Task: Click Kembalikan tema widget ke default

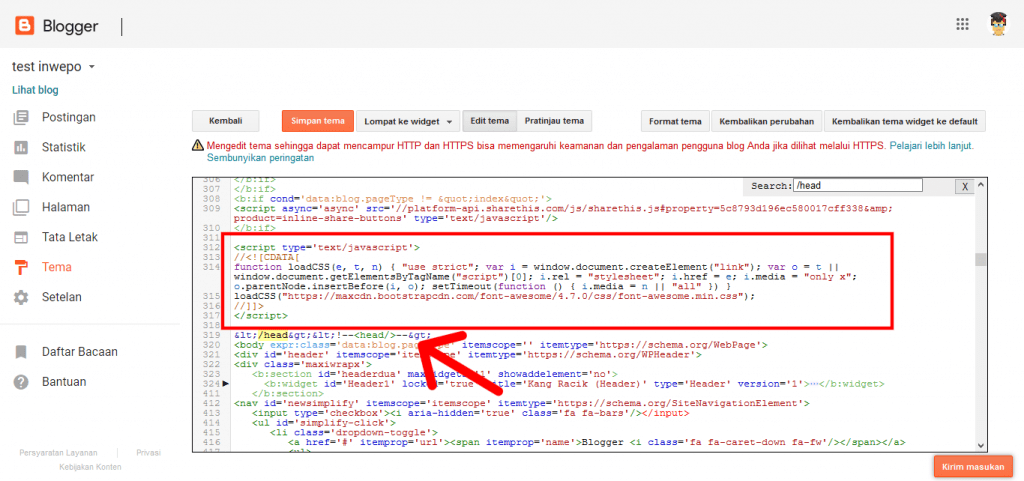Action: pyautogui.click(x=904, y=121)
